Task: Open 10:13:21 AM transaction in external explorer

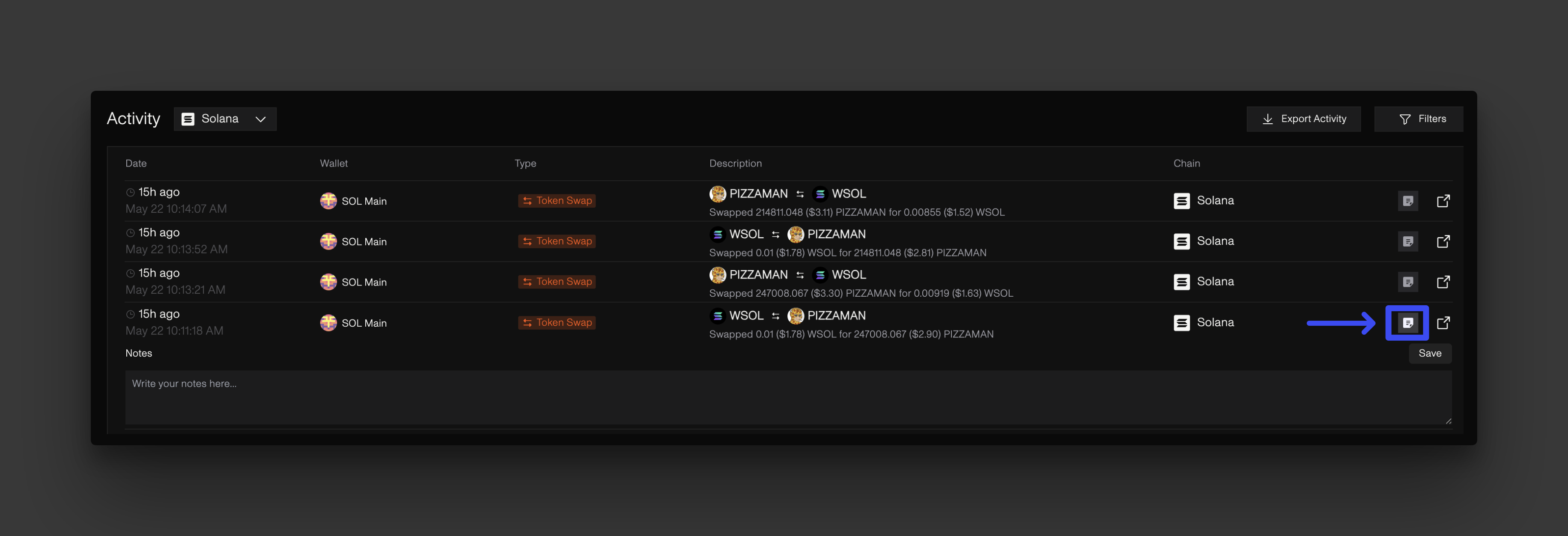Action: [x=1443, y=282]
